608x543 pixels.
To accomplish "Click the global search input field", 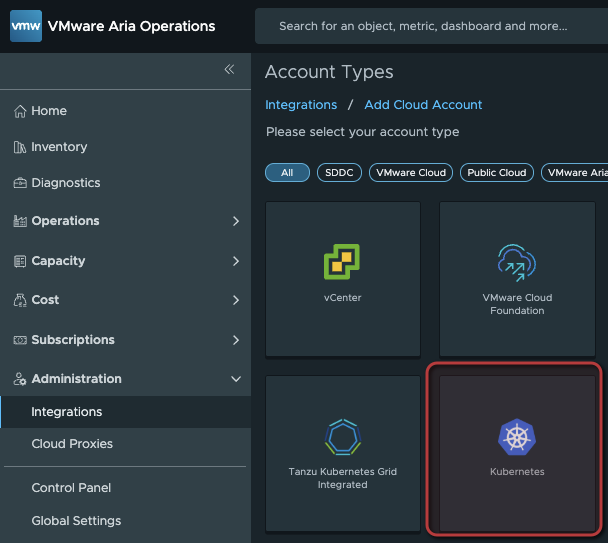I will coord(430,26).
